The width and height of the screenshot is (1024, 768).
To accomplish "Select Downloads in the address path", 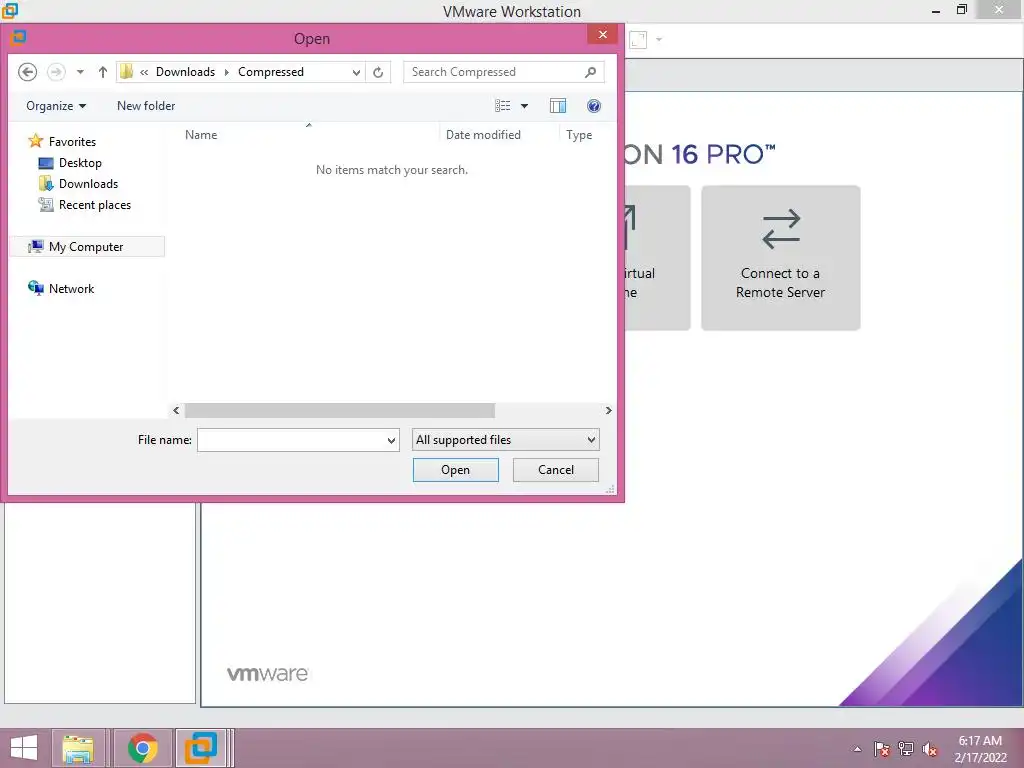I will click(185, 72).
